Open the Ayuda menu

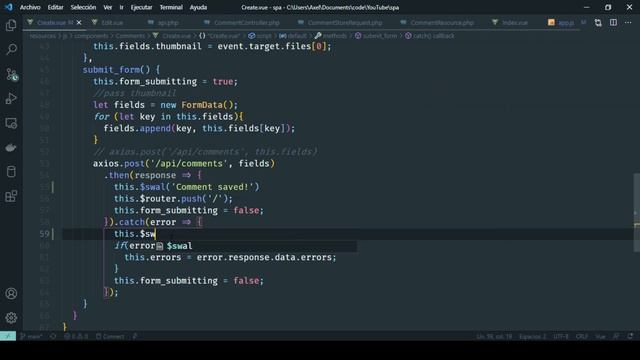[x=198, y=7]
